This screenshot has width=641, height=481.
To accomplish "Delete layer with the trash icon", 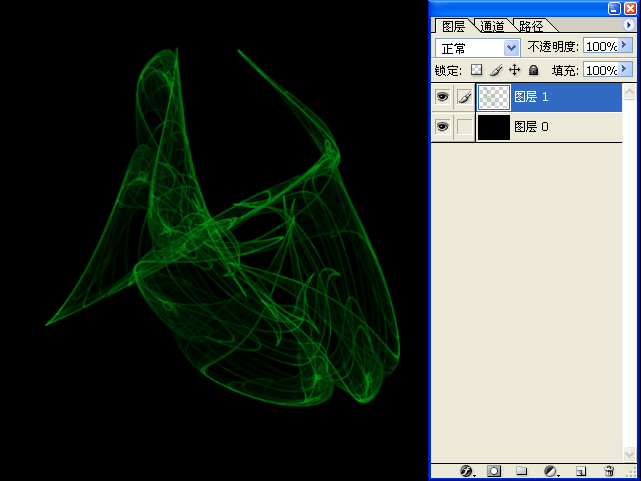I will 609,471.
